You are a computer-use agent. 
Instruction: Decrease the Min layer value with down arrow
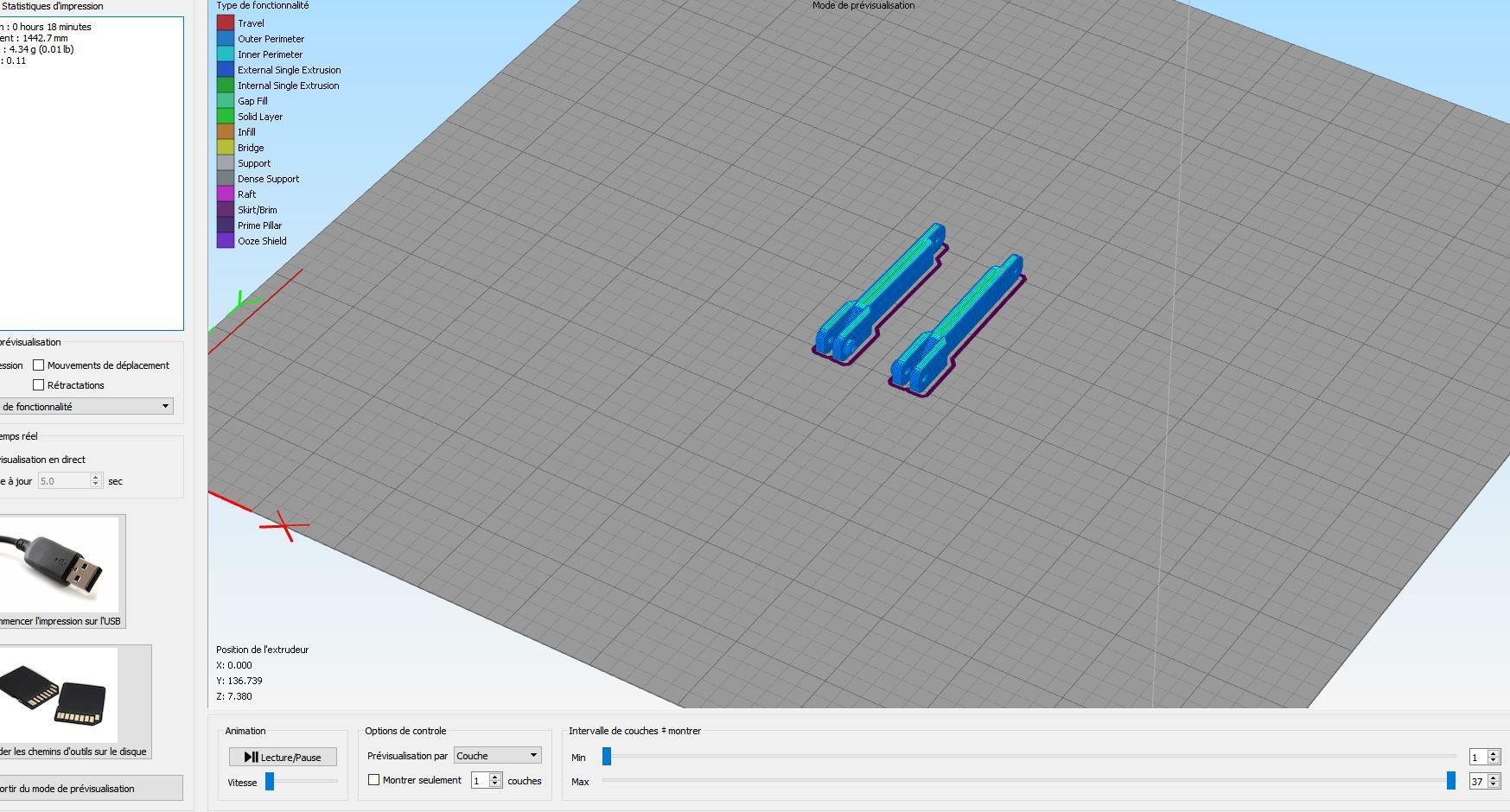point(1494,761)
